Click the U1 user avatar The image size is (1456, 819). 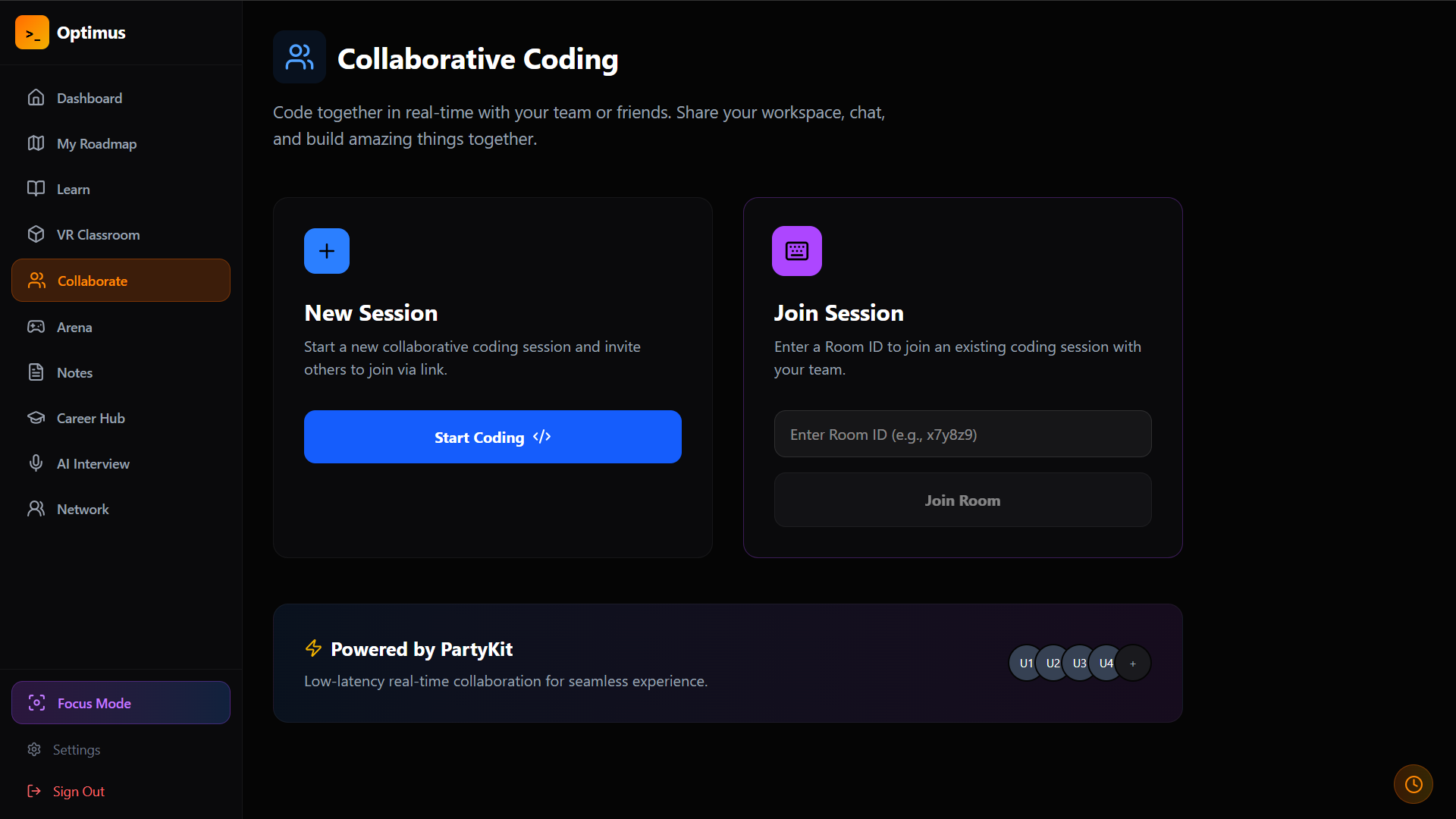pos(1025,663)
